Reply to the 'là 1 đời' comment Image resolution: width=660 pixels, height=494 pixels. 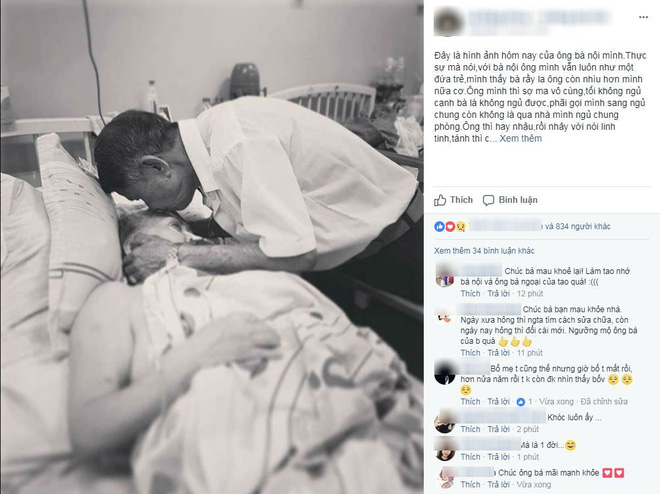tap(498, 457)
